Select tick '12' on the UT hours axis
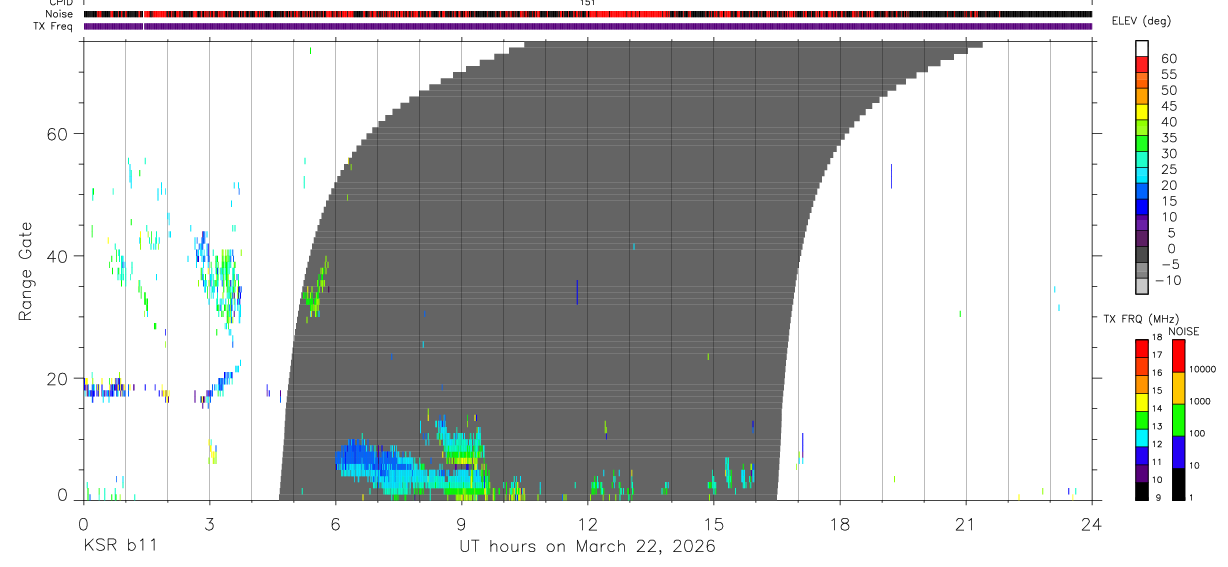 point(587,524)
